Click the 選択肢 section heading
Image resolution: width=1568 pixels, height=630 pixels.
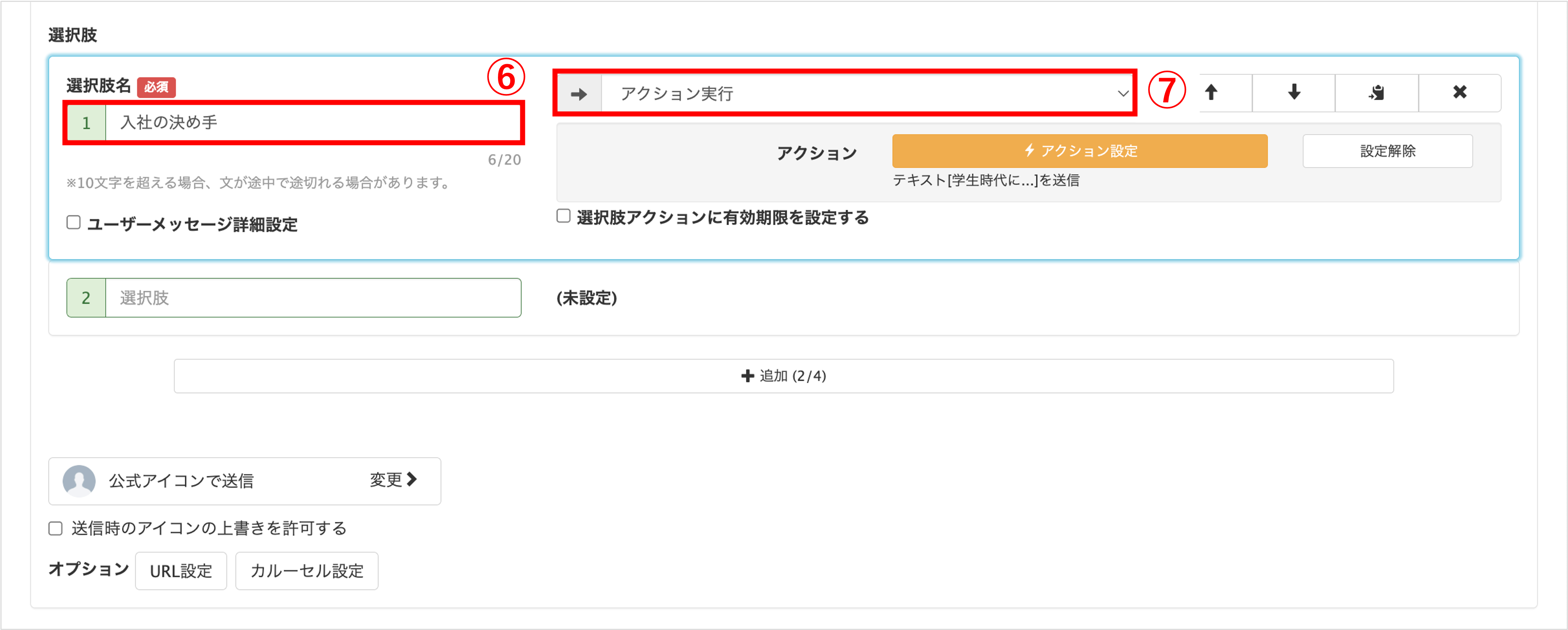coord(73,35)
